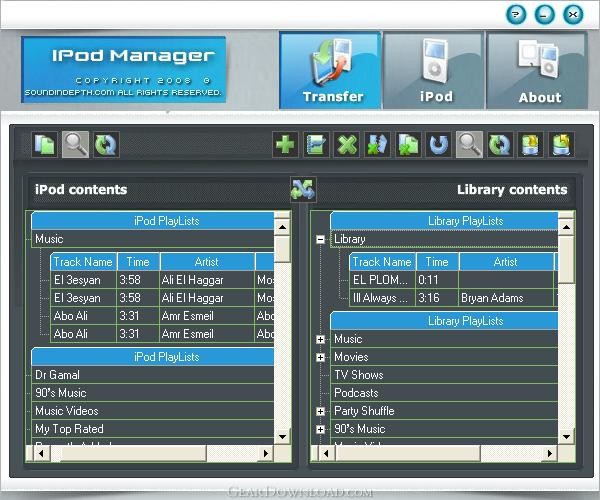The image size is (600, 500).
Task: Open help with the question mark button
Action: point(516,15)
